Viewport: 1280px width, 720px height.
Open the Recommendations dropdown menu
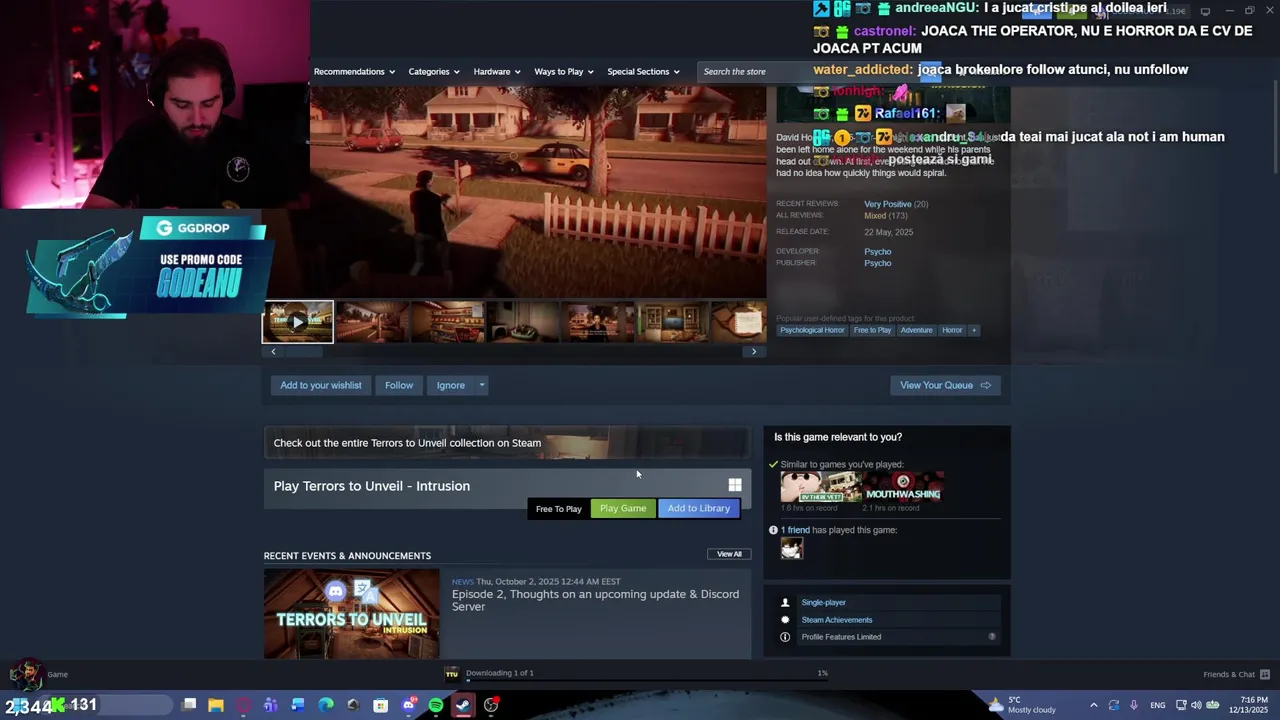tap(354, 71)
